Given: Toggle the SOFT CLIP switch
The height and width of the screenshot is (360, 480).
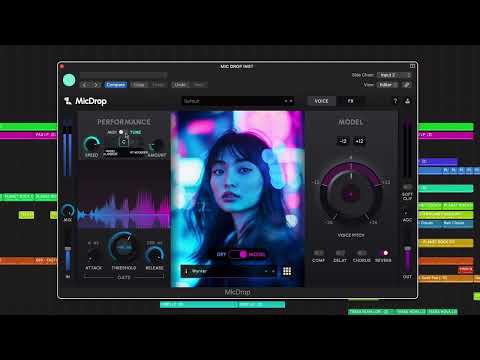Looking at the screenshot, I should [x=407, y=187].
